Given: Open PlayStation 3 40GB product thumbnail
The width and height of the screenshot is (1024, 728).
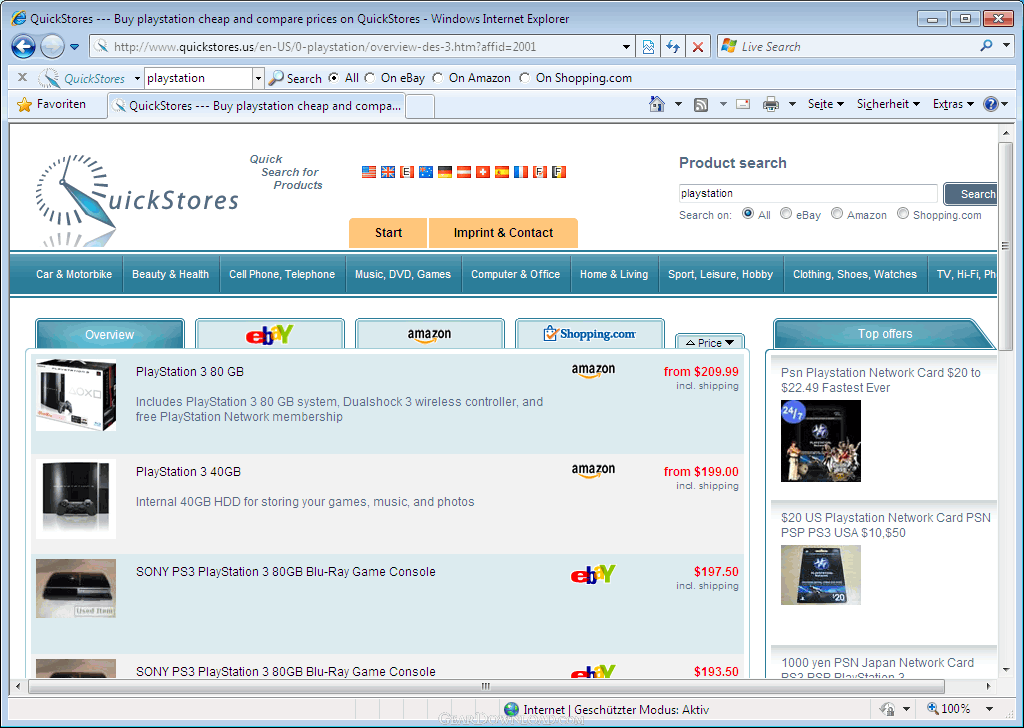Looking at the screenshot, I should (76, 499).
